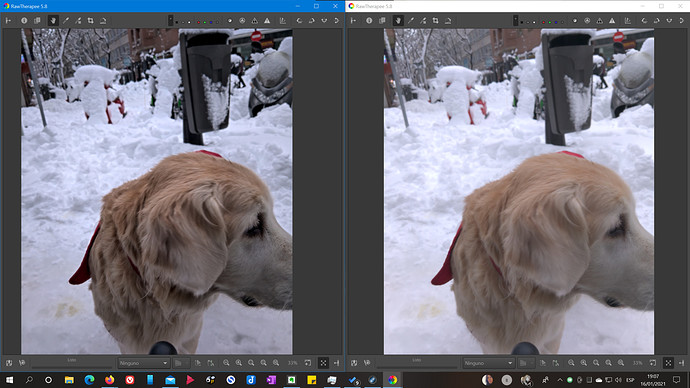Click the dog photo in right window
690x388 pixels.
519,192
